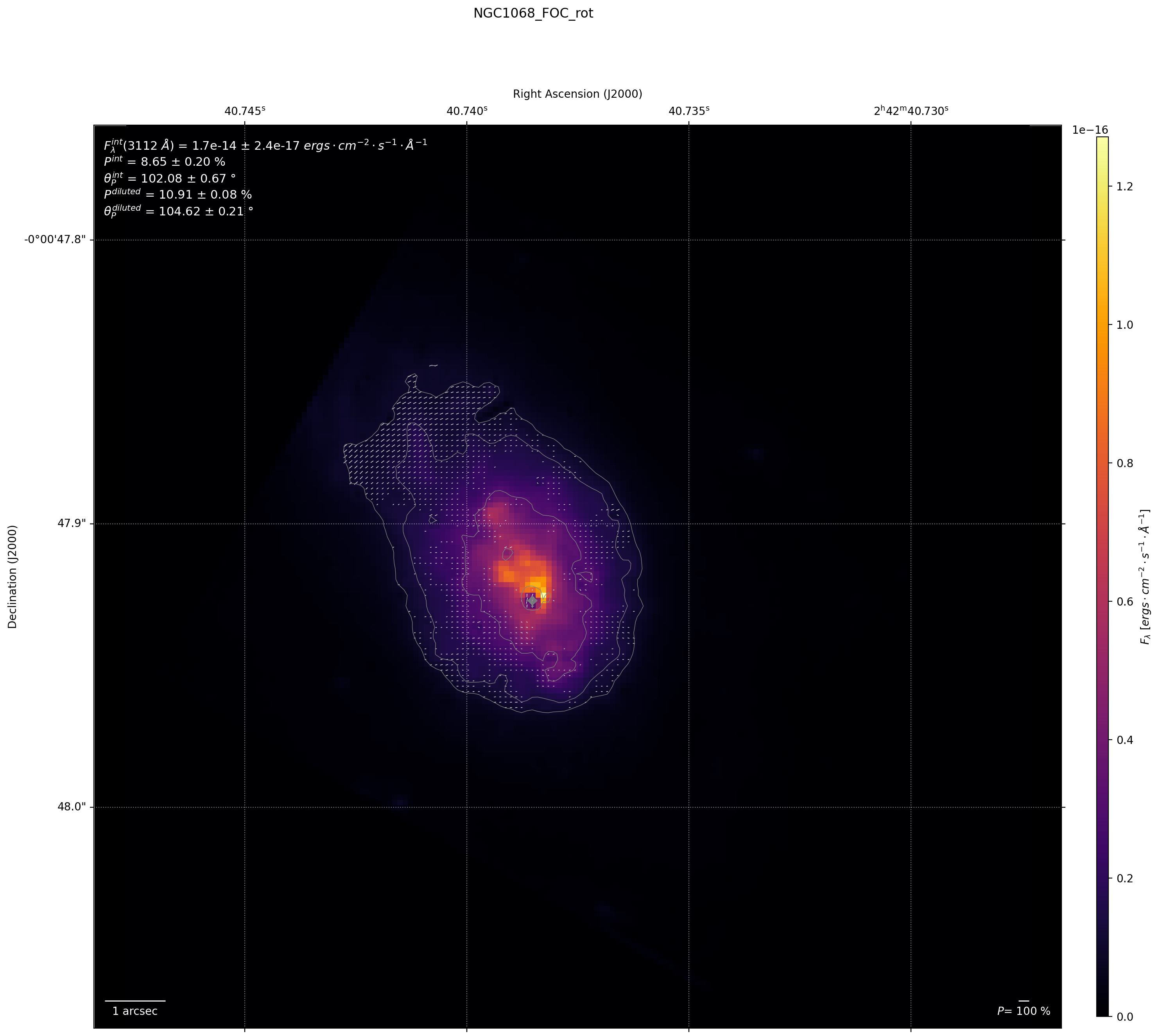Click the integrated flux annotation at 3112 Å
This screenshot has height=1036, width=1160.
click(x=265, y=146)
